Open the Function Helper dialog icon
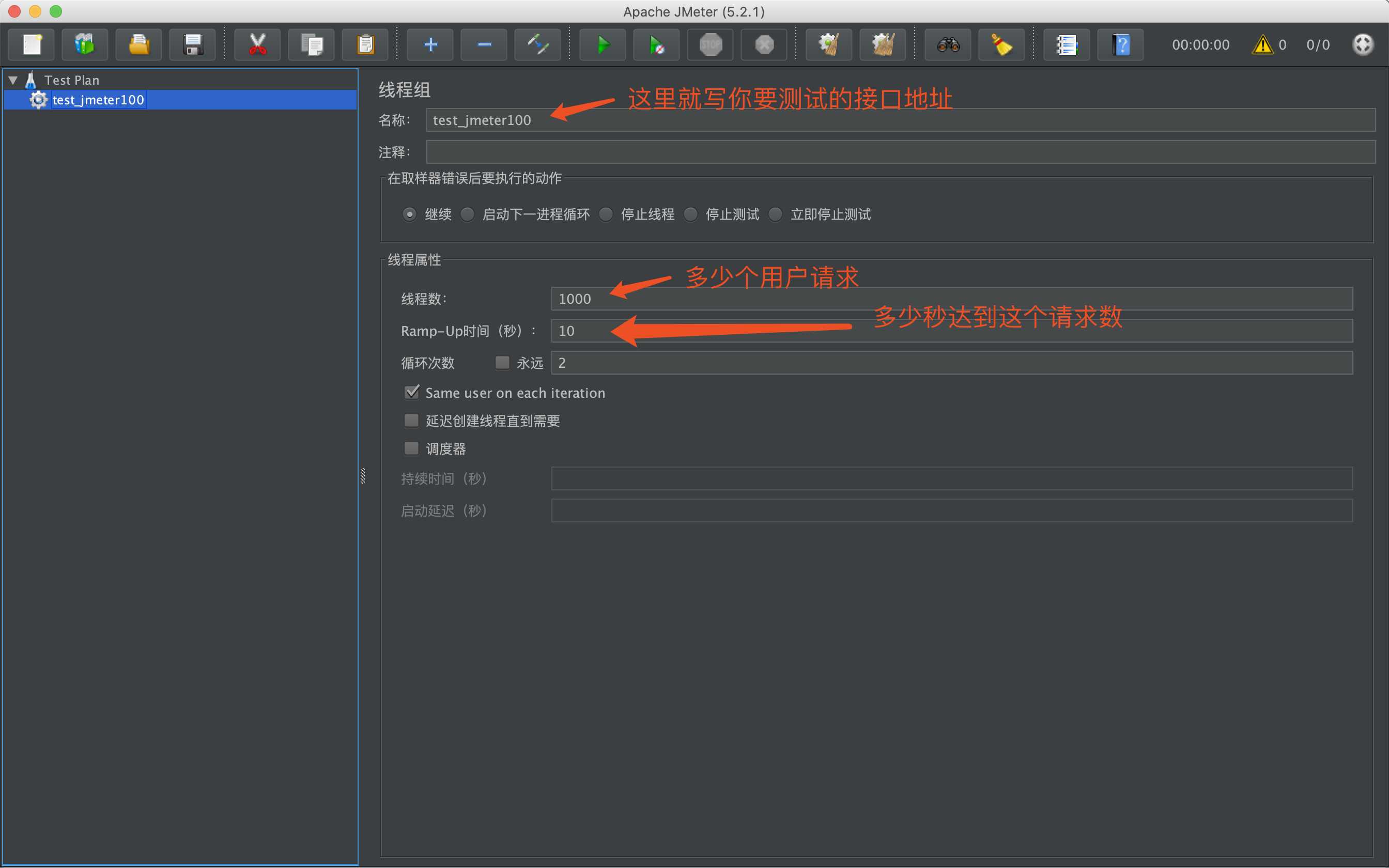 tap(1067, 44)
